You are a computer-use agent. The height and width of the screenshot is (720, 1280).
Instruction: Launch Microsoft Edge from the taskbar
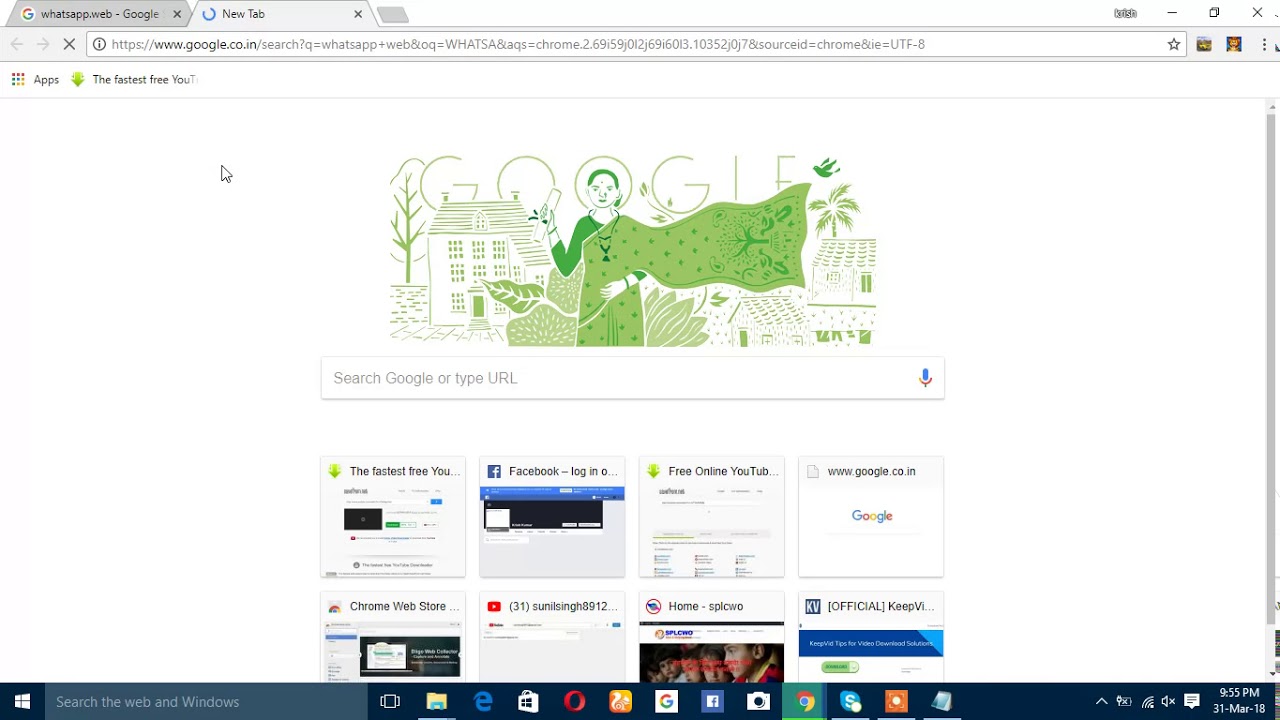(x=483, y=702)
